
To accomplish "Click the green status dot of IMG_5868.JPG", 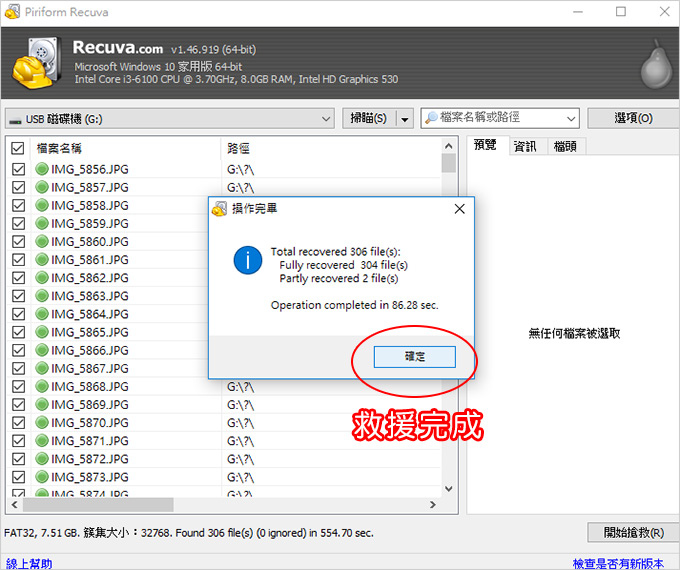I will click(x=42, y=386).
